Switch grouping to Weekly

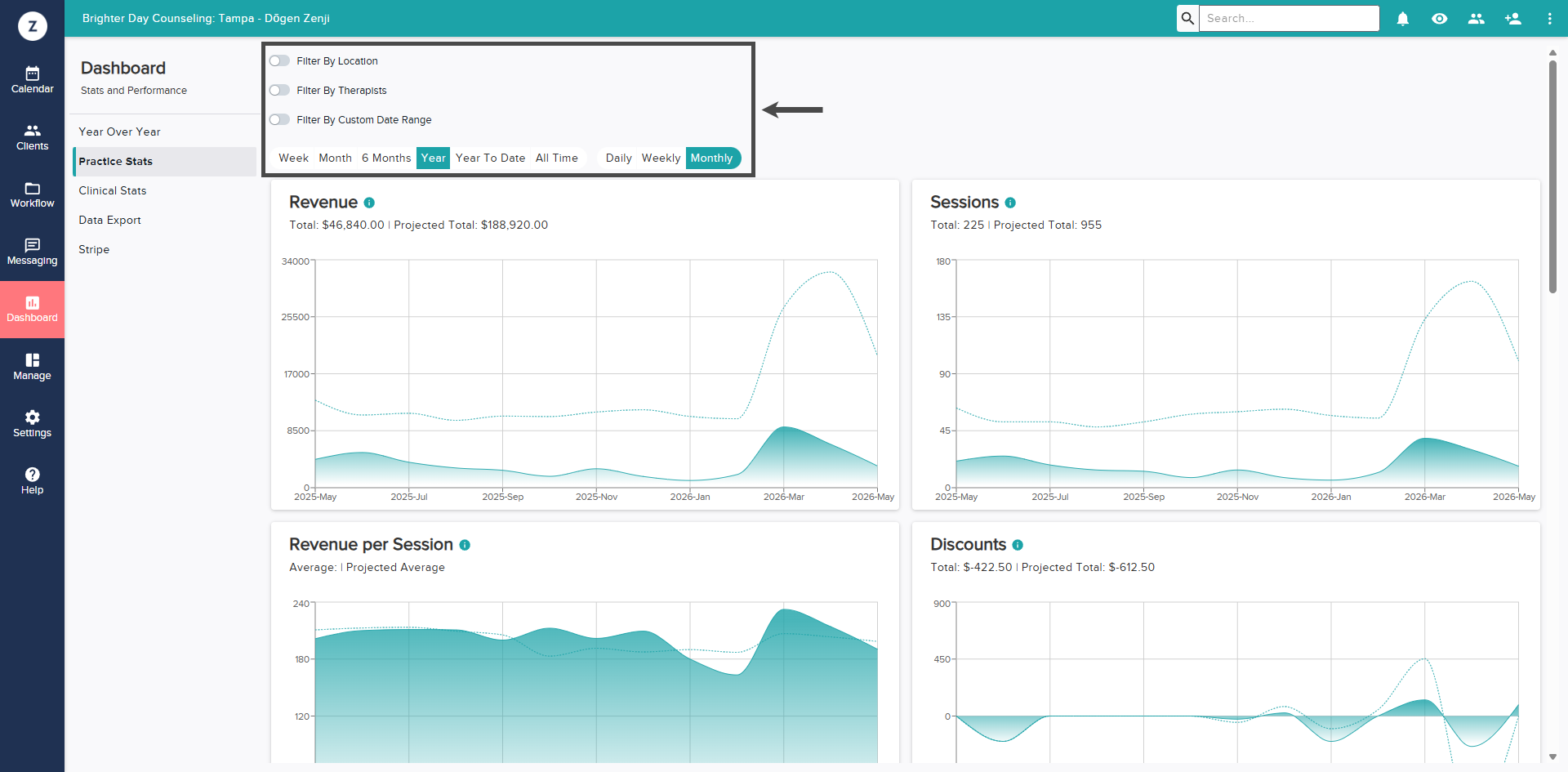[661, 158]
